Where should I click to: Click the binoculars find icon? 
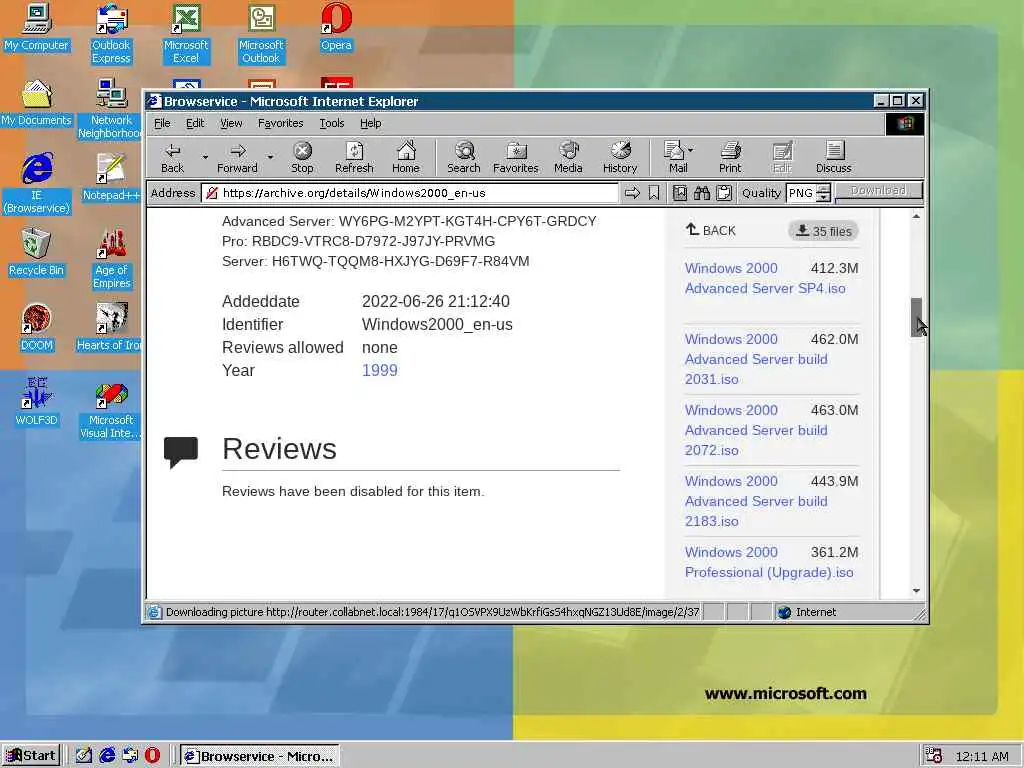click(x=702, y=193)
